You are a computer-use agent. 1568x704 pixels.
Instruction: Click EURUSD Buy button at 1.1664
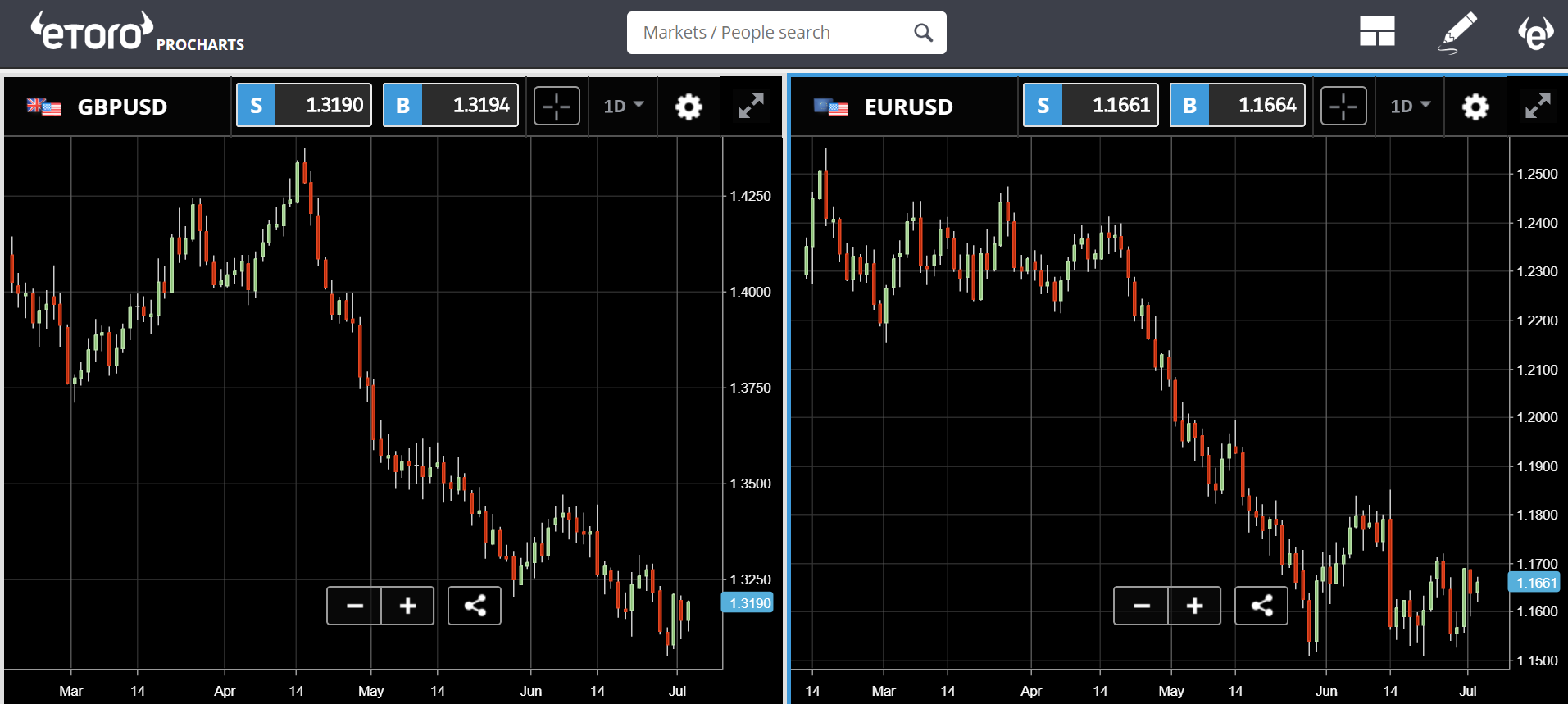click(1238, 105)
